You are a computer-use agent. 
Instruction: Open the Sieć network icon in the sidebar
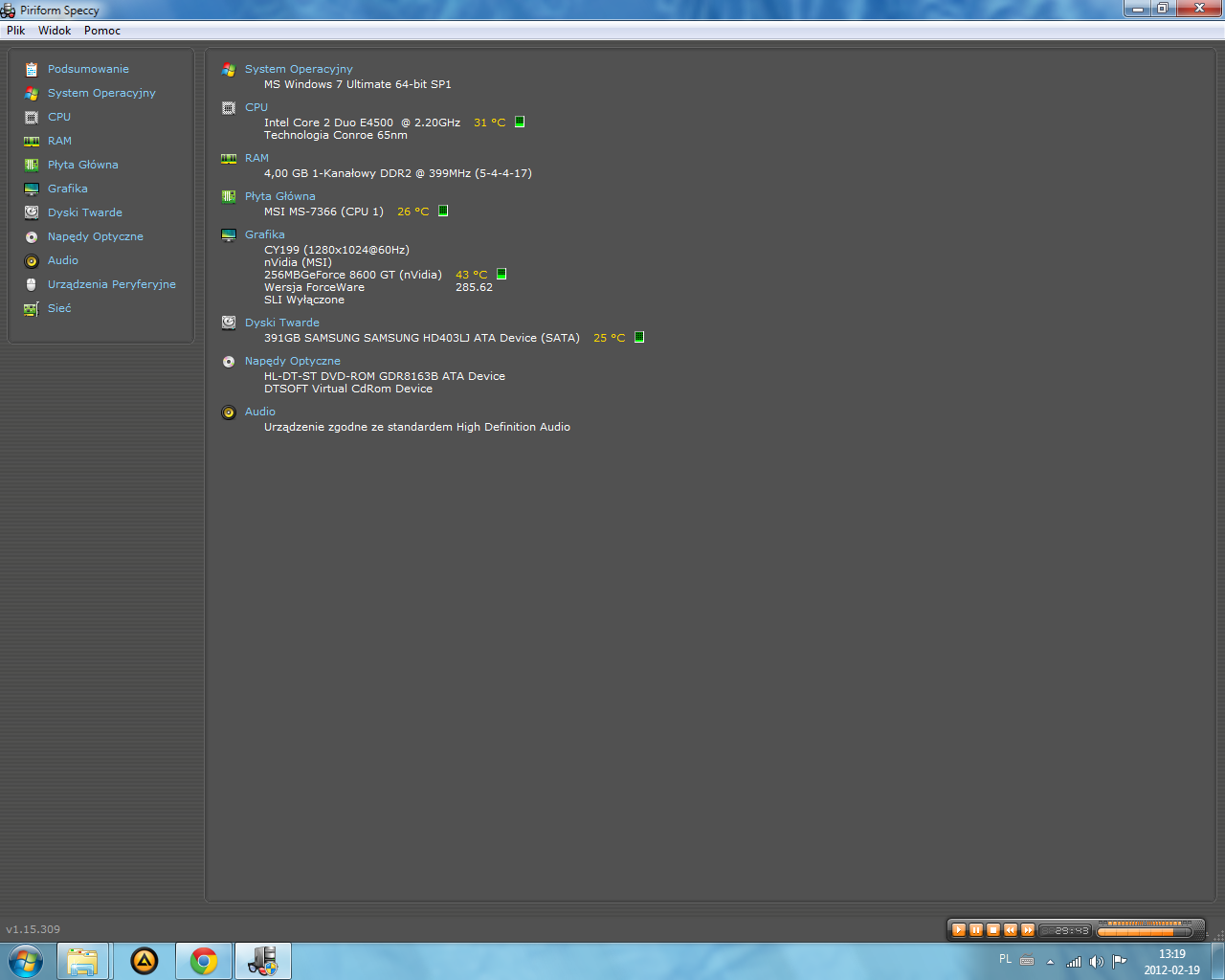click(x=32, y=308)
